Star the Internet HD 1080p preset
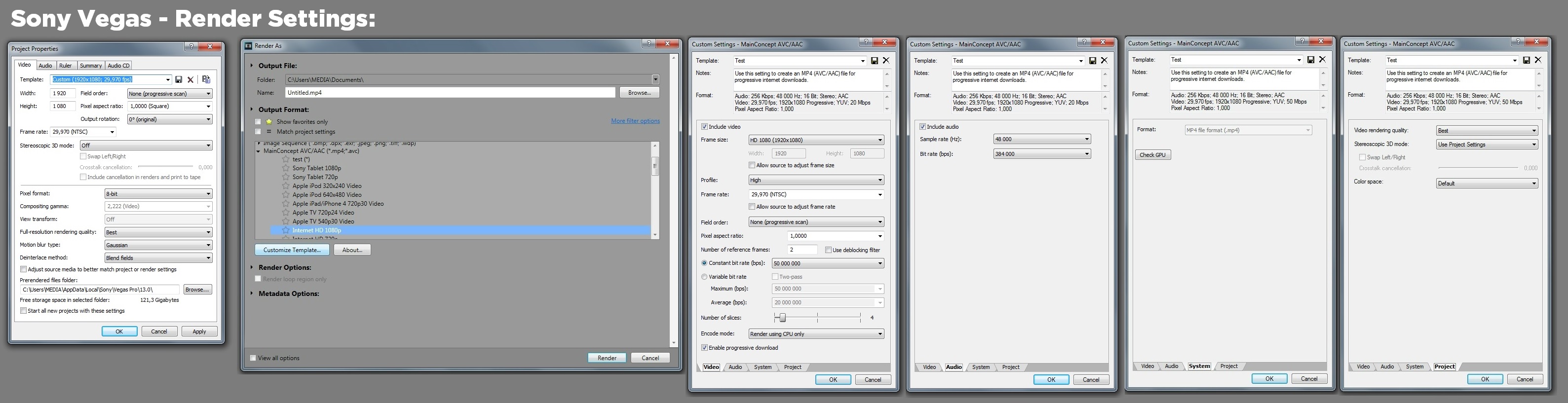This screenshot has height=403, width=1568. [285, 230]
